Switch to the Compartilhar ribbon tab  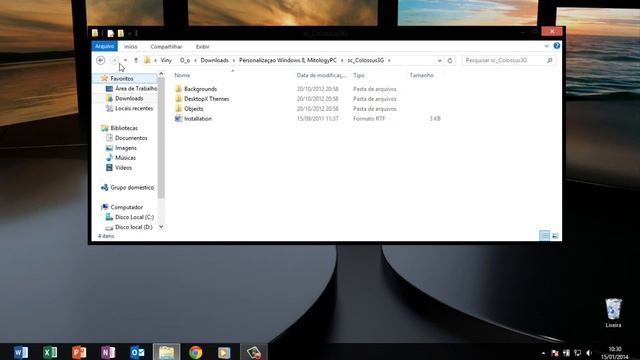pos(166,47)
